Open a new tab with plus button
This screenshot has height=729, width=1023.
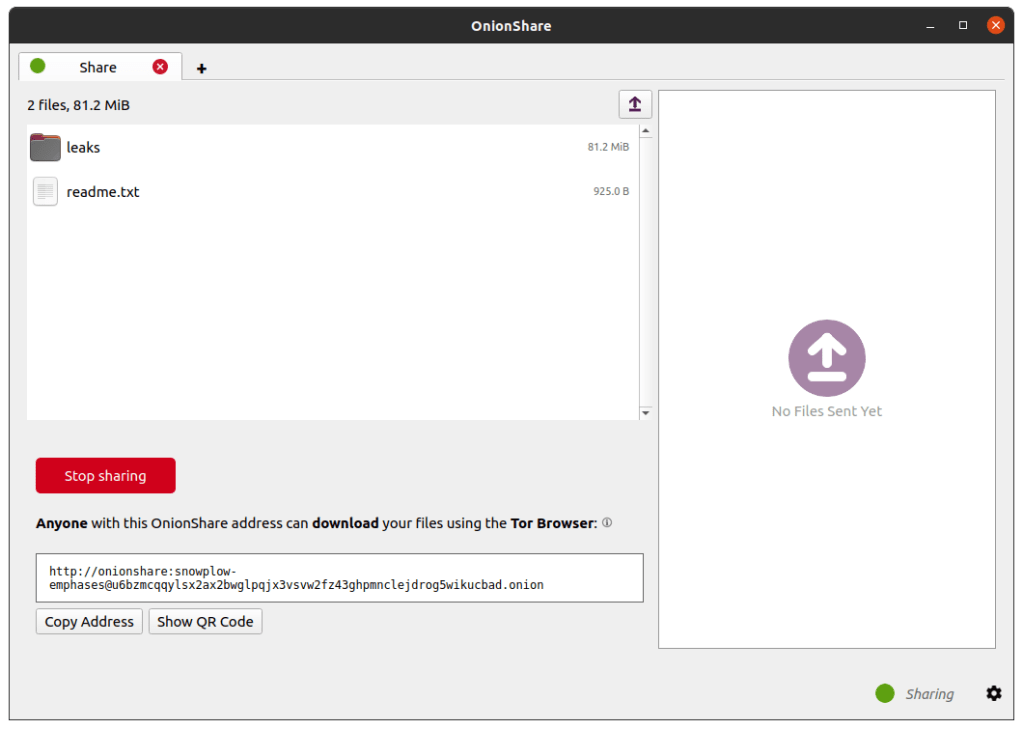click(x=202, y=69)
